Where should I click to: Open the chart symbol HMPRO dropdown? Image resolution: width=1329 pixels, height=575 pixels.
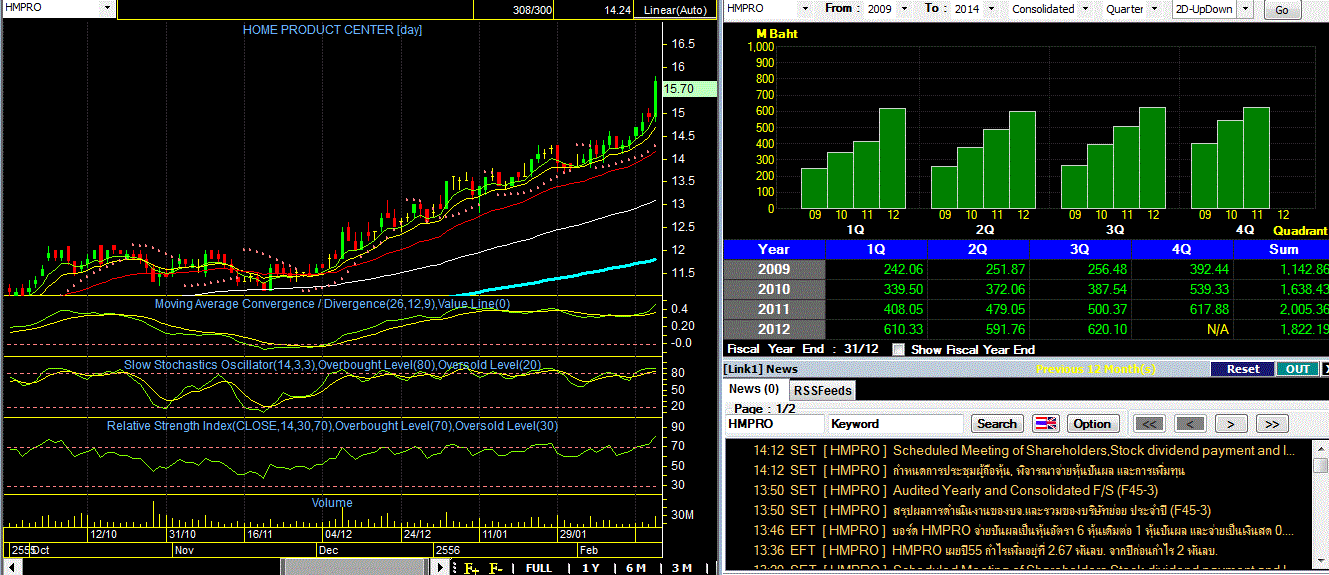(x=108, y=8)
